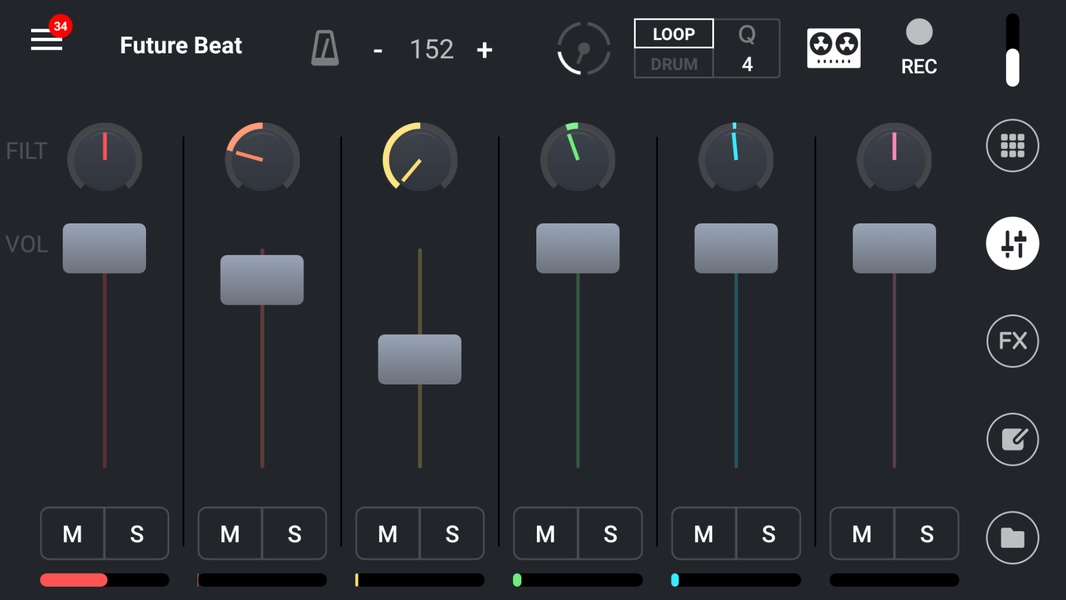The height and width of the screenshot is (600, 1066).
Task: Mute the pink sixth channel
Action: pyautogui.click(x=862, y=534)
